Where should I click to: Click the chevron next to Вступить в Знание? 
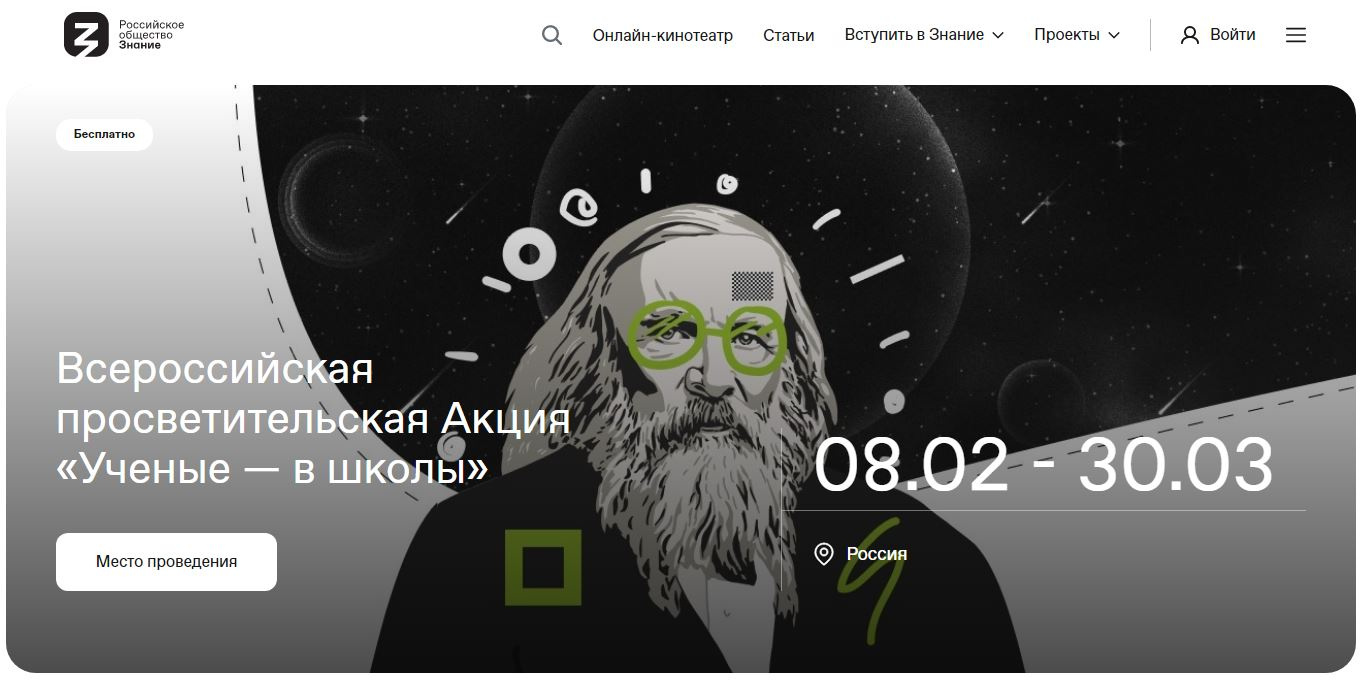[997, 35]
